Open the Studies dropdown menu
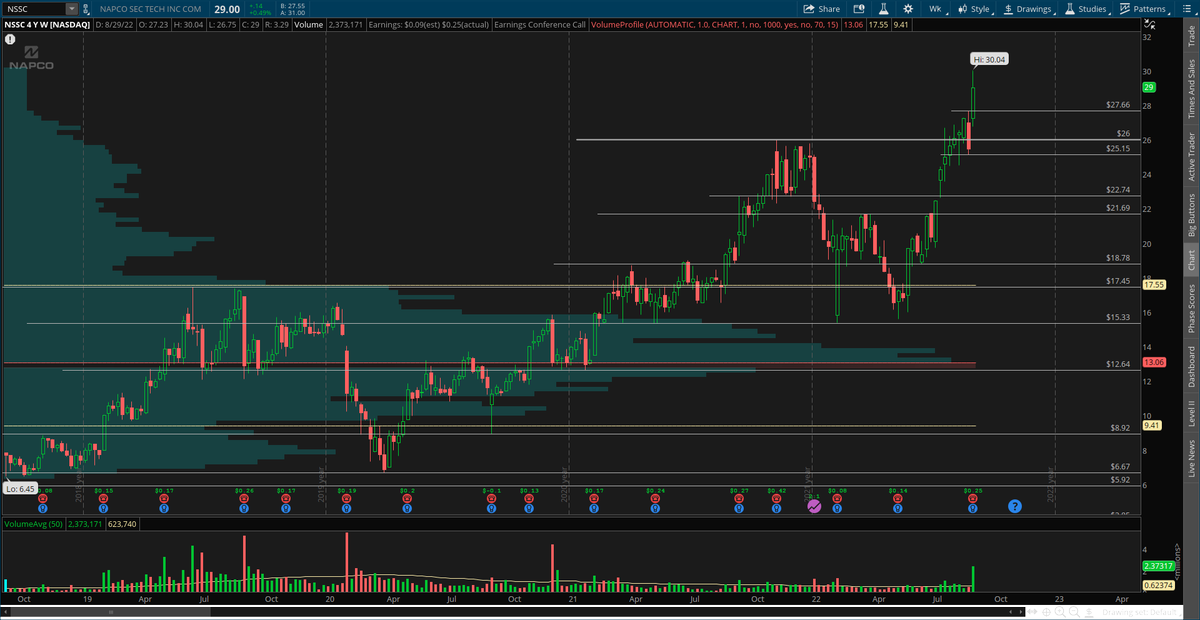The image size is (1200, 620). pos(1086,8)
